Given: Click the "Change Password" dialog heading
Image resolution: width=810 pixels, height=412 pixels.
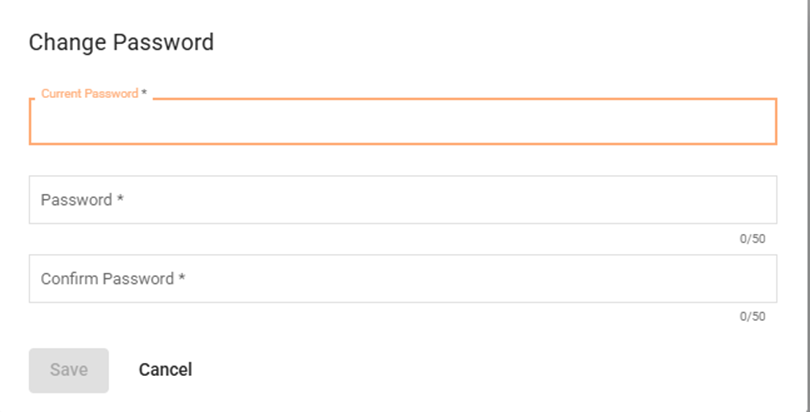Looking at the screenshot, I should click(x=121, y=42).
